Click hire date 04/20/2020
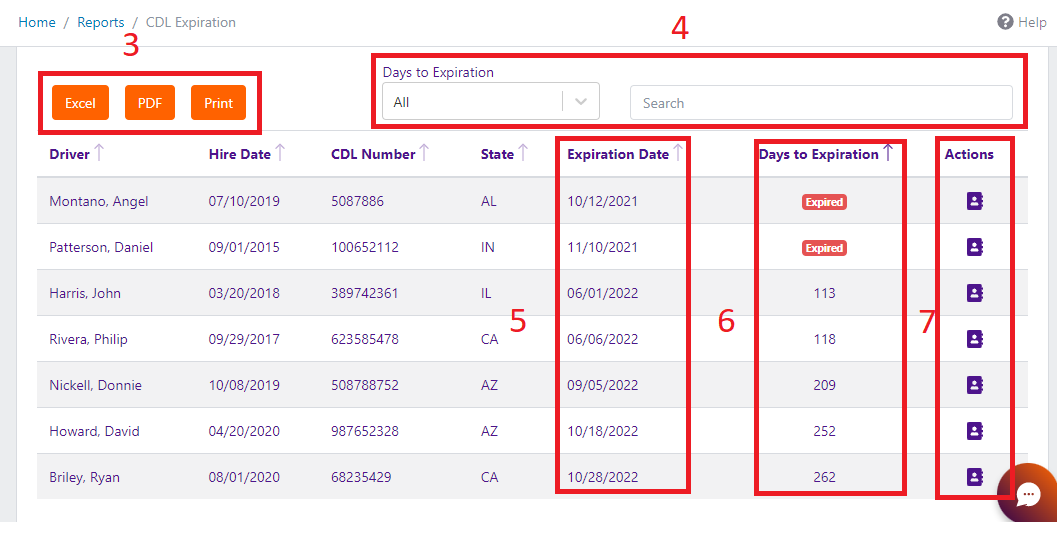Image resolution: width=1057 pixels, height=545 pixels. (x=244, y=431)
